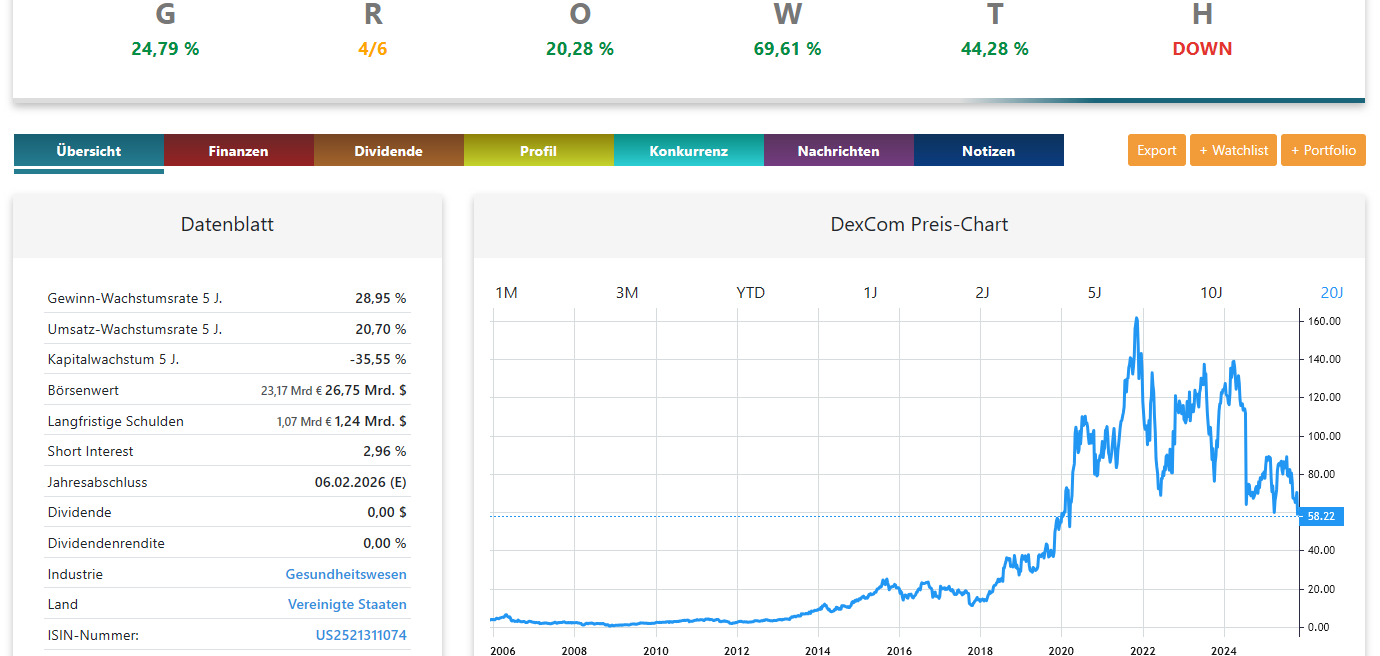Click the G growth score of 24,79 %
Screen dimensions: 1380x656
click(164, 47)
